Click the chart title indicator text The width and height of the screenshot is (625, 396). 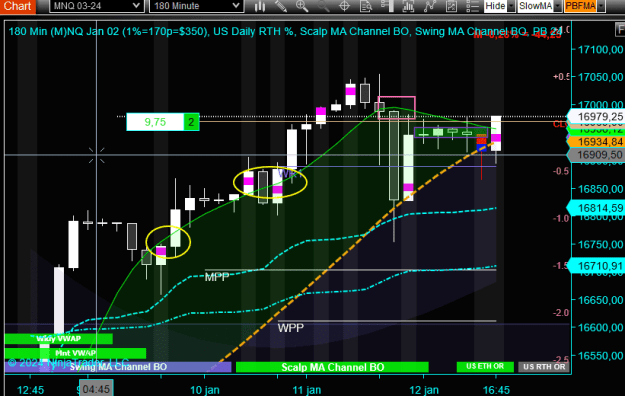point(285,32)
